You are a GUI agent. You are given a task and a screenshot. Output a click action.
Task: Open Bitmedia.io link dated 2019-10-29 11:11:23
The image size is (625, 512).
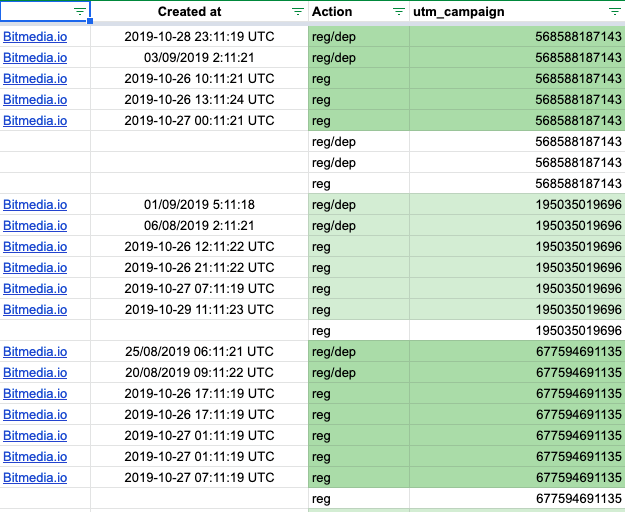click(x=35, y=310)
